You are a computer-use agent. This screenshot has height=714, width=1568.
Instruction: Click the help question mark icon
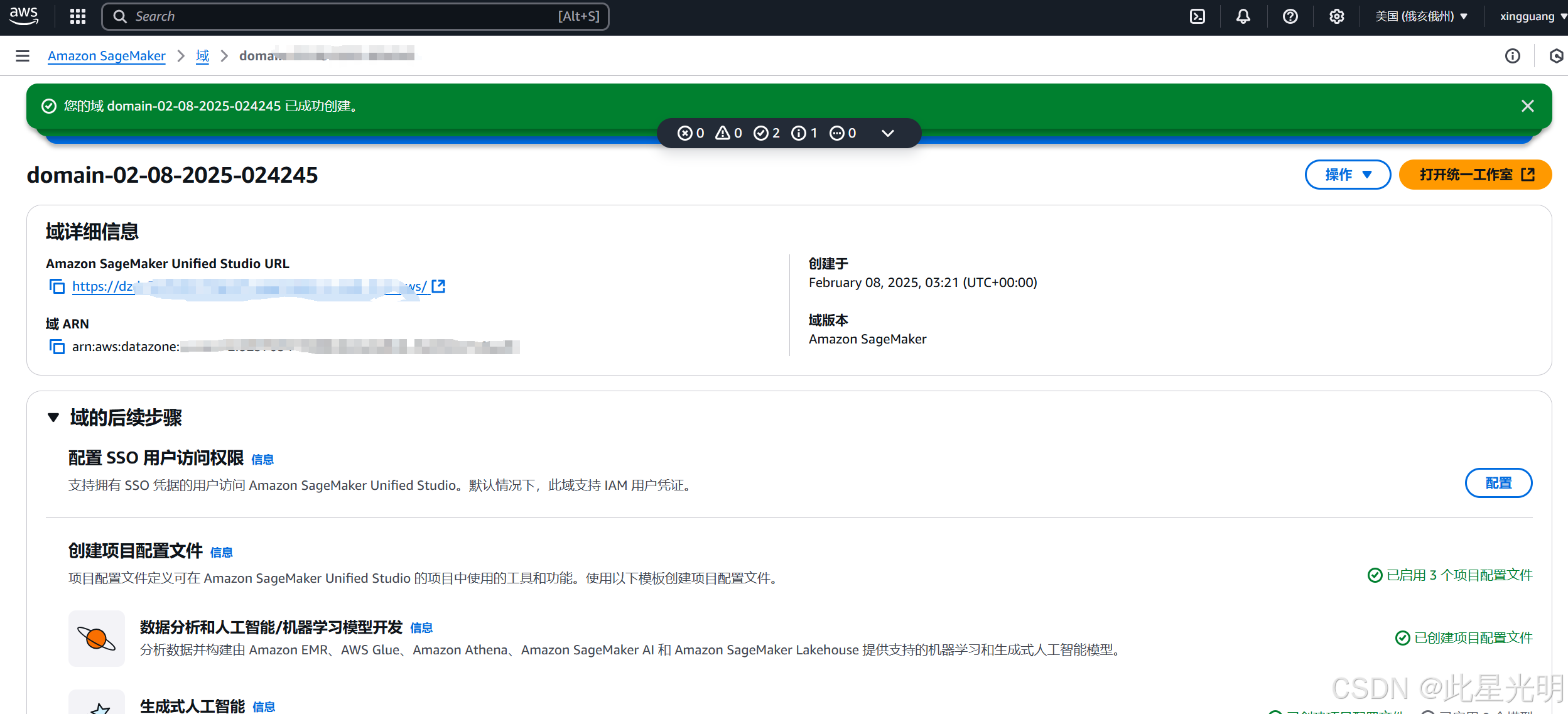(1290, 16)
